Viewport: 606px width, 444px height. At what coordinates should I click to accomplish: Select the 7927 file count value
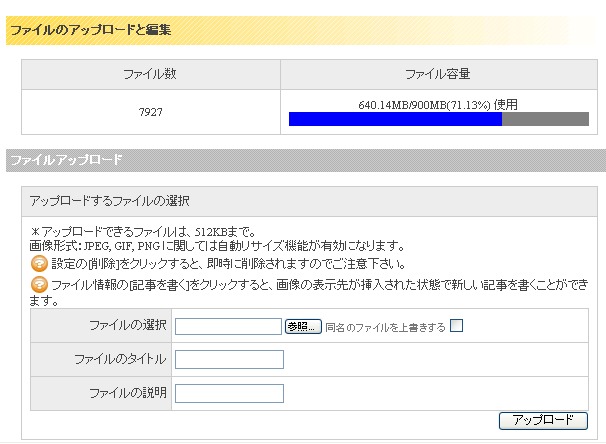point(151,112)
